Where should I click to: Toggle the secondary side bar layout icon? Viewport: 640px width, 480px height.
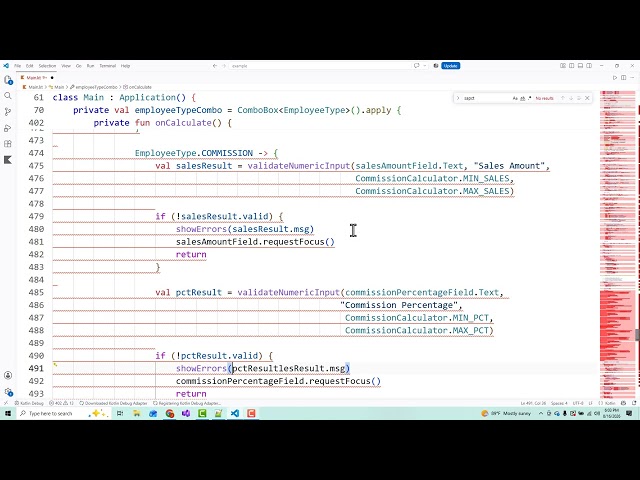(x=589, y=66)
